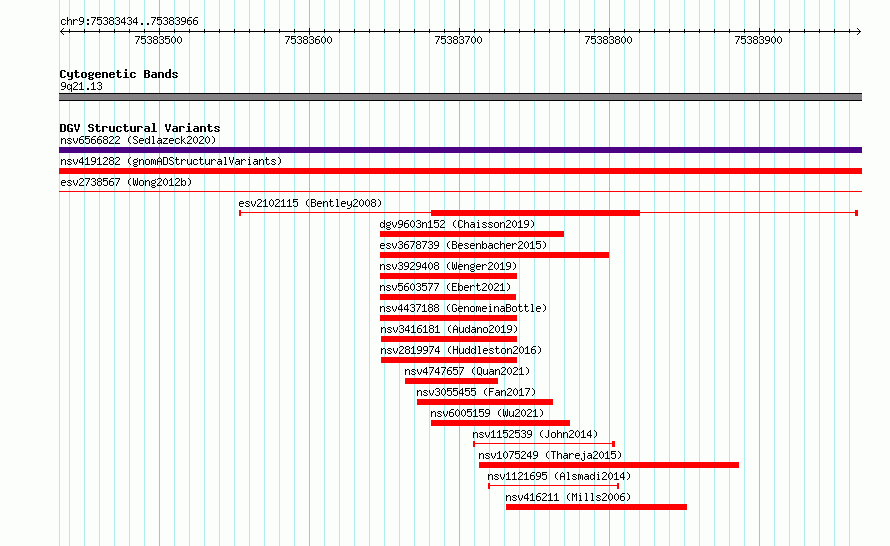Click the ruler's right arrow end
890x546 pixels.
point(859,32)
